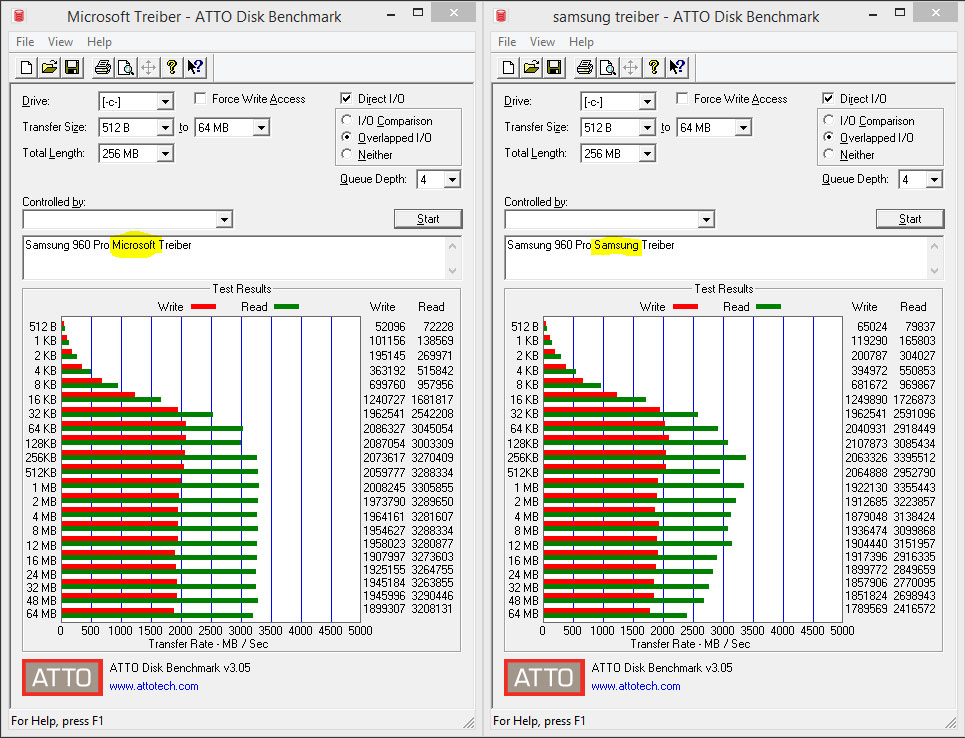Click app icon in Microsoft Treiber title bar
This screenshot has width=965, height=738.
pos(19,15)
